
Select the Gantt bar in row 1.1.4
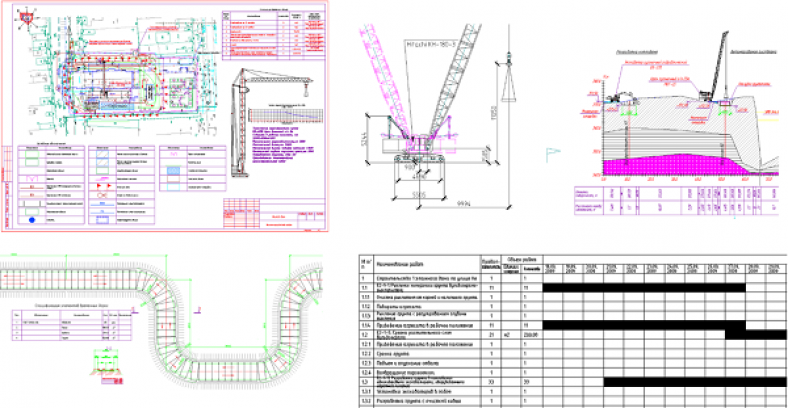pos(644,325)
